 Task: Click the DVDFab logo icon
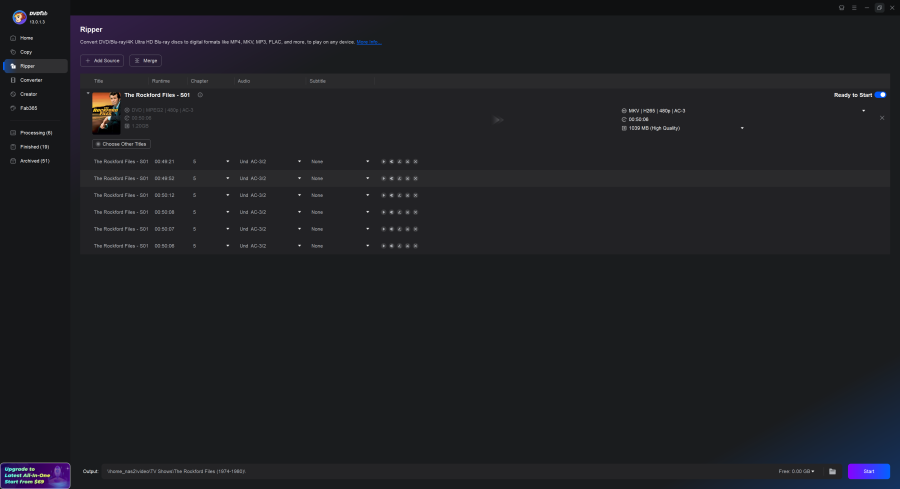(x=20, y=17)
